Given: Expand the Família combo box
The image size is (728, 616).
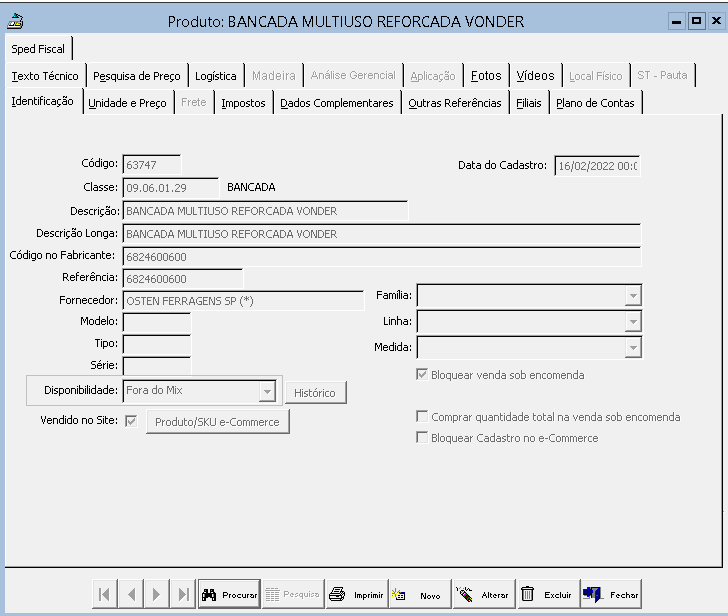Looking at the screenshot, I should coord(633,296).
